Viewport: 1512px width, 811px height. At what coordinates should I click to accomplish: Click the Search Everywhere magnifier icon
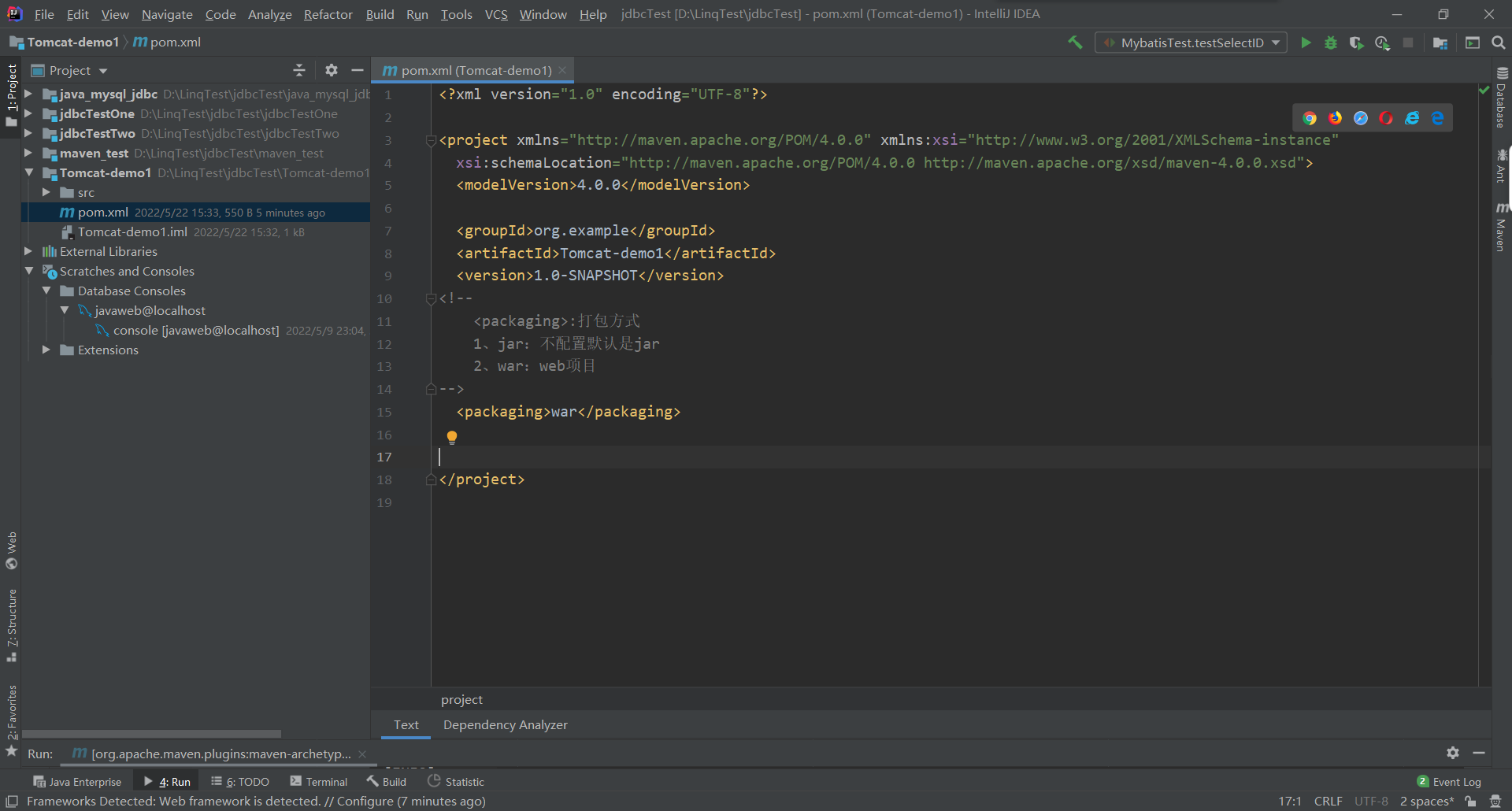(x=1499, y=43)
